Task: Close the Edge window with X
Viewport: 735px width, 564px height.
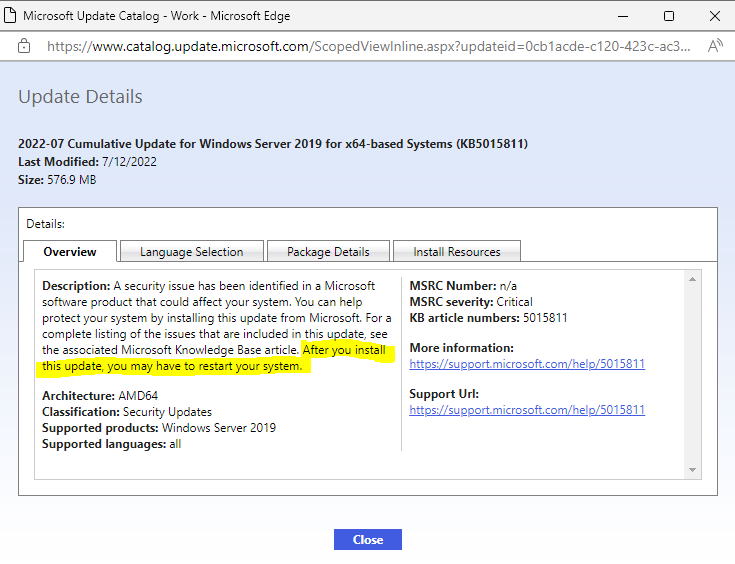Action: pyautogui.click(x=715, y=16)
